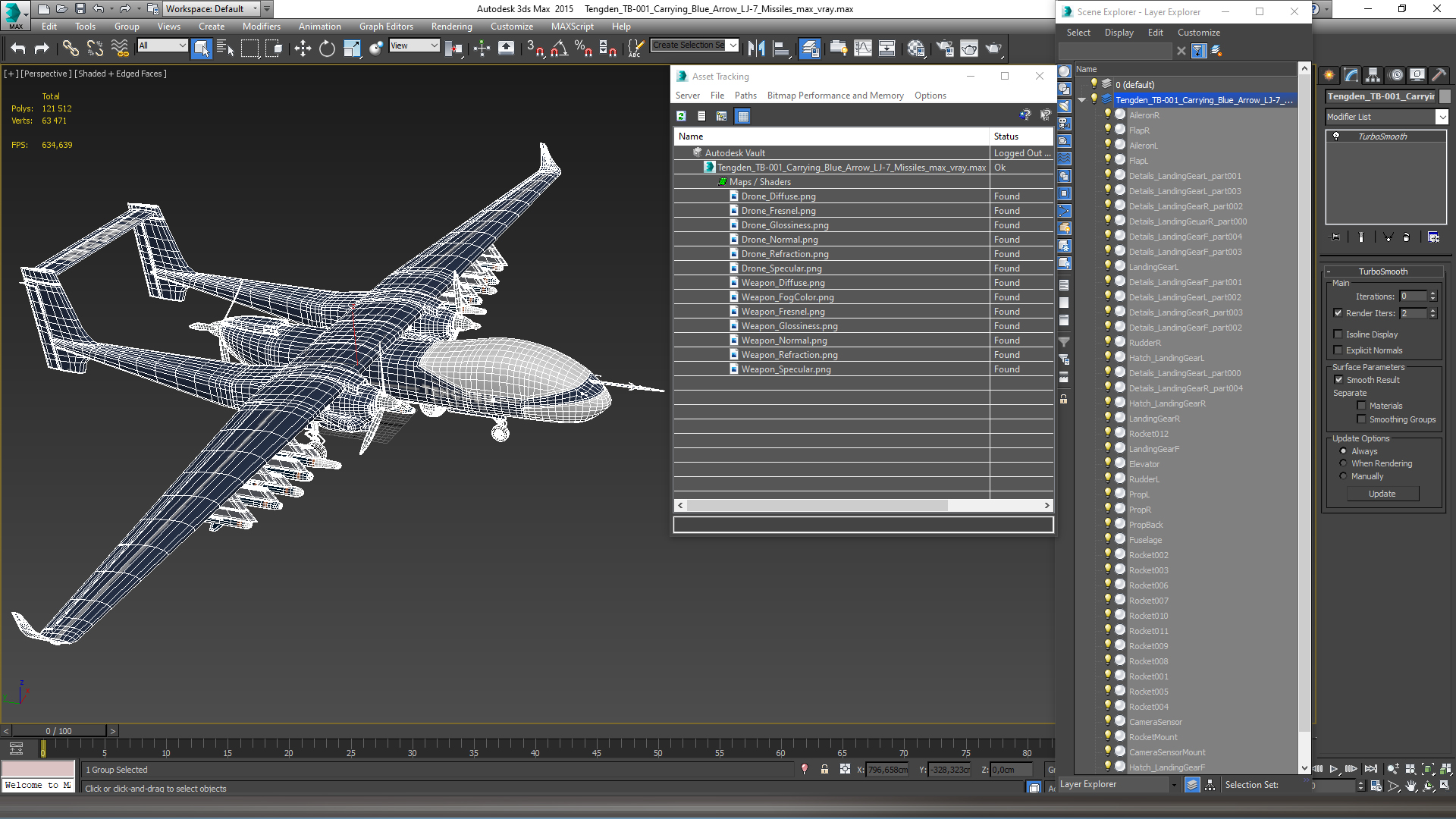1456x819 pixels.
Task: Toggle the Render Iters checkbox
Action: coord(1338,313)
